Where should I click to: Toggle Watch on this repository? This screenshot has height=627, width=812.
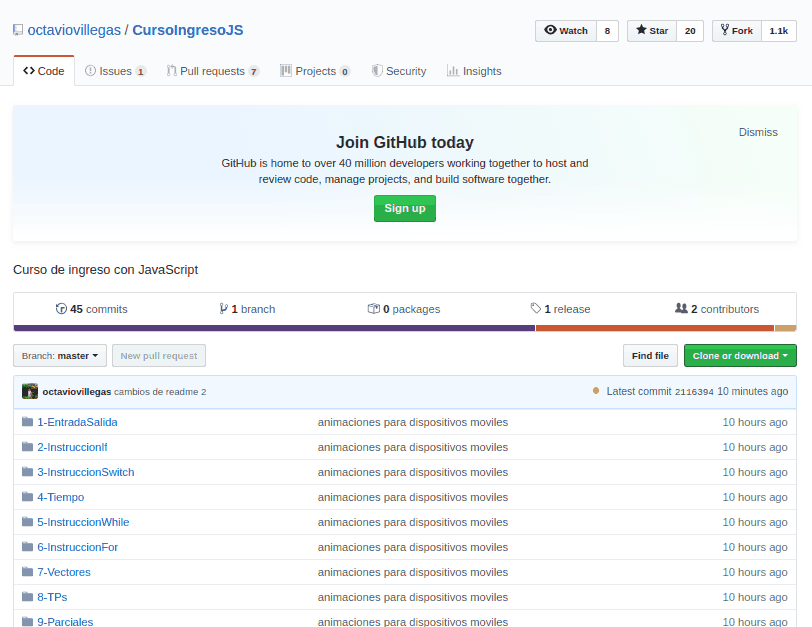point(566,31)
